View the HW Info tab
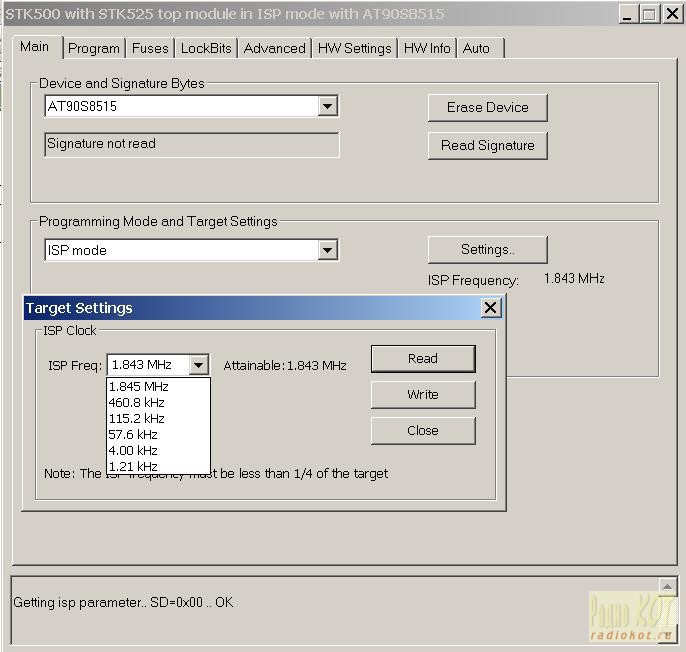This screenshot has width=686, height=652. 427,48
